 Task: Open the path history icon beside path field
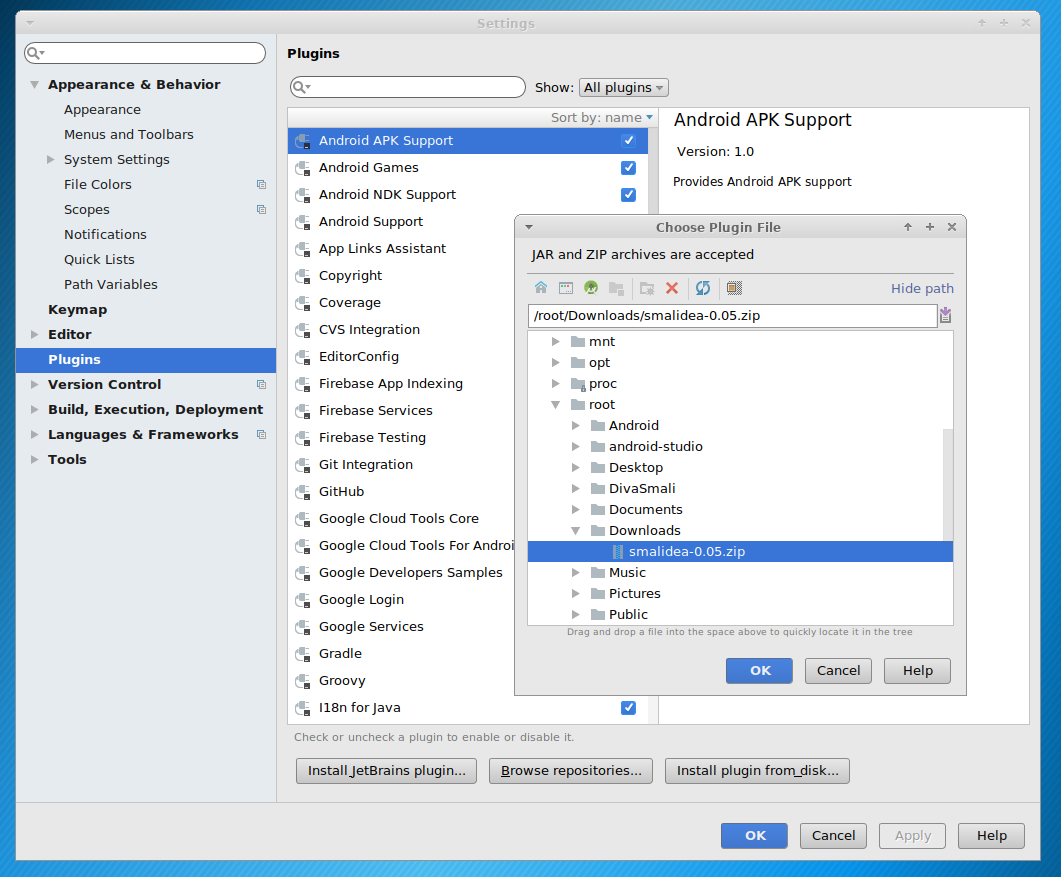[945, 316]
